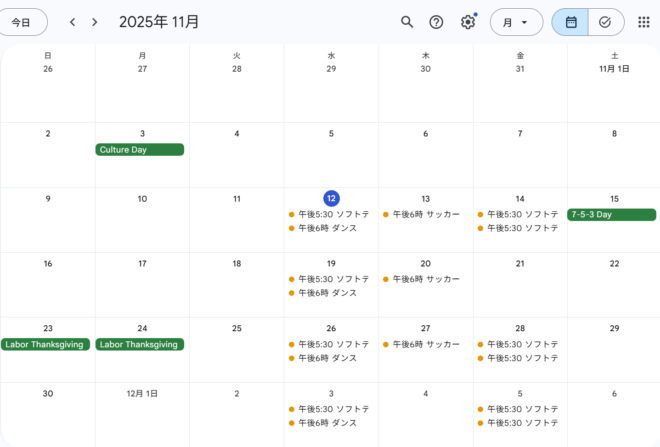Open Labor Thanksgiving on Sunday the 23rd
The height and width of the screenshot is (447, 660).
coord(46,344)
